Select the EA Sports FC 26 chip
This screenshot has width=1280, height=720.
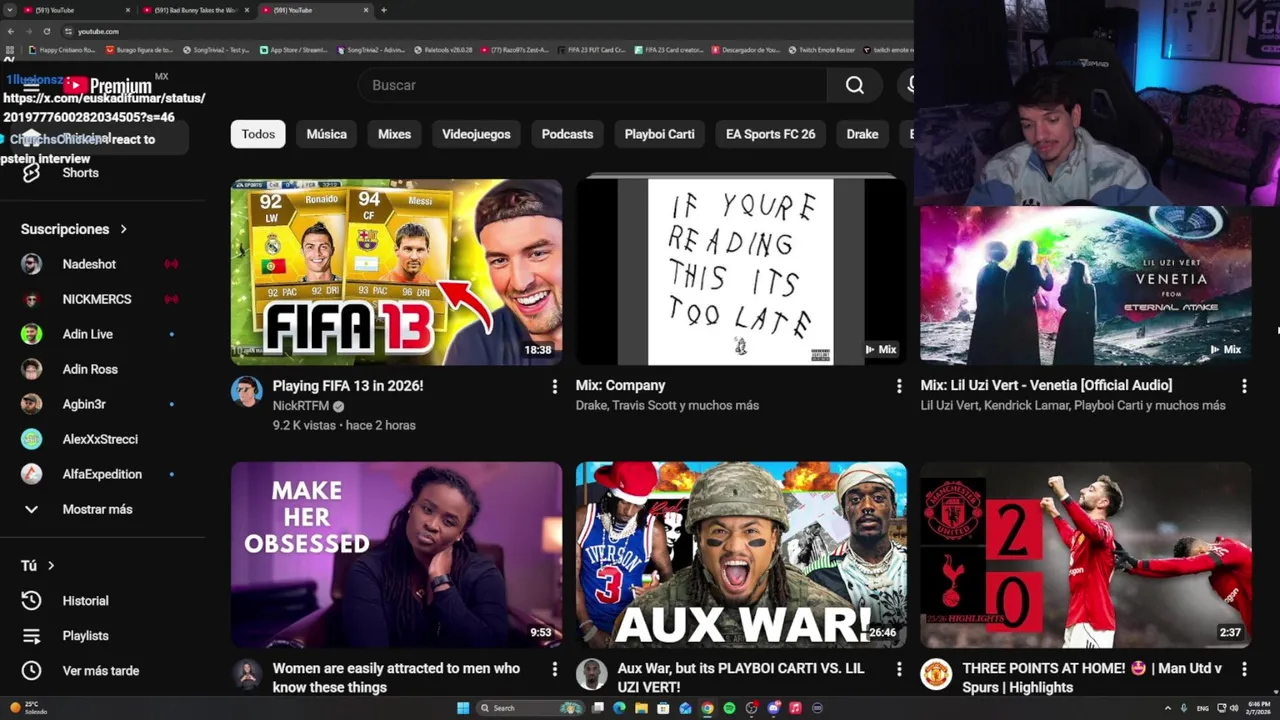pos(770,134)
